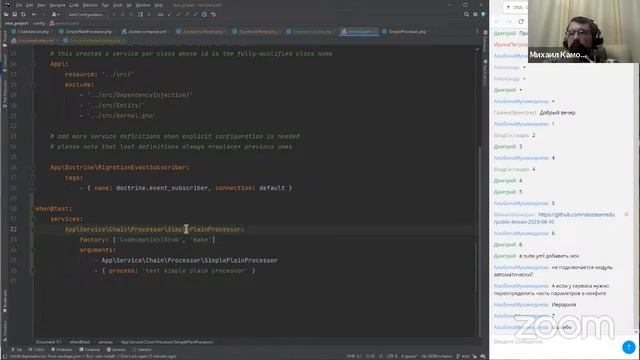Open the TODO tool window
Viewport: 640px width, 360px height.
coord(36,350)
